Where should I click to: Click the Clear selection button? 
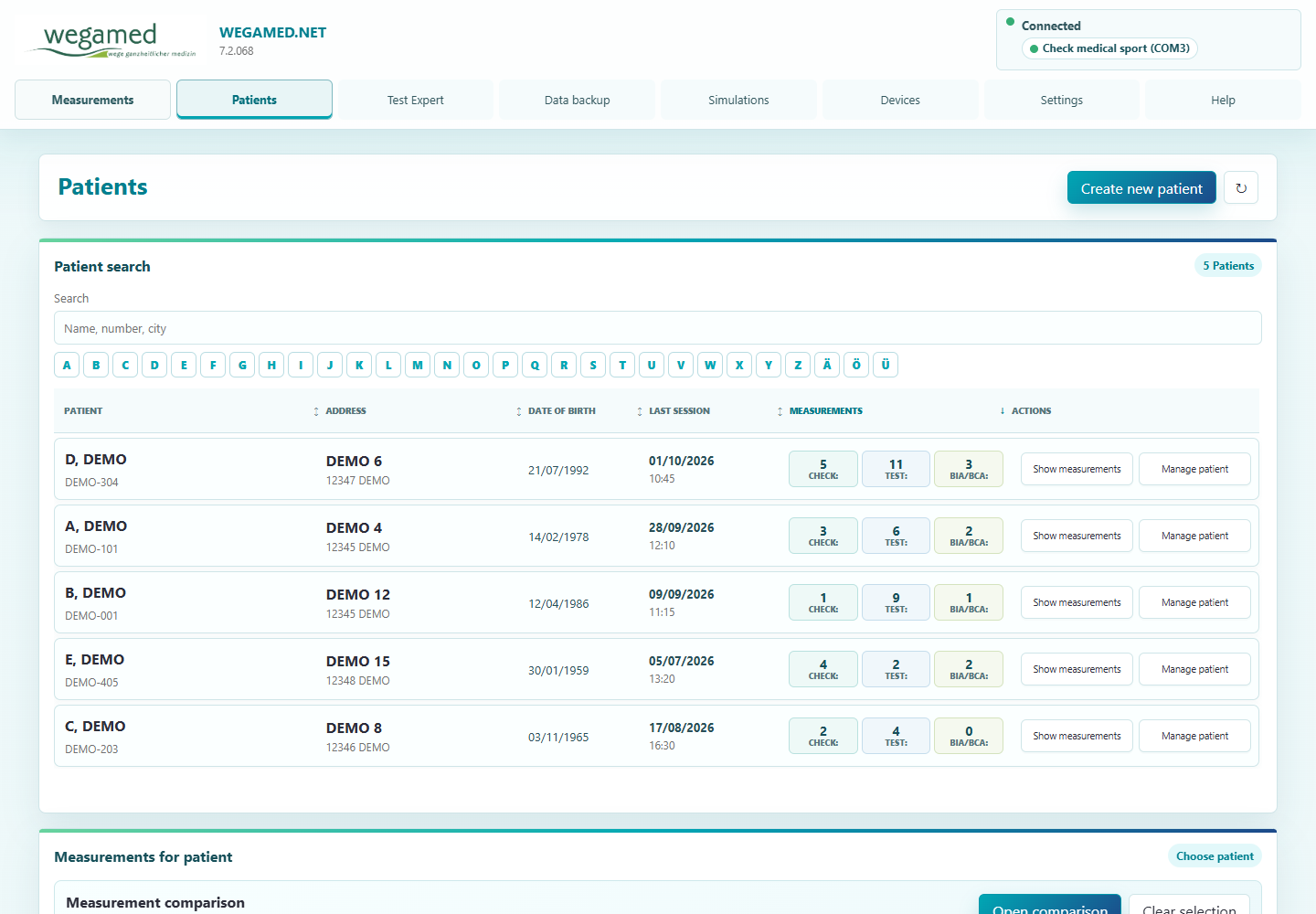(1189, 905)
